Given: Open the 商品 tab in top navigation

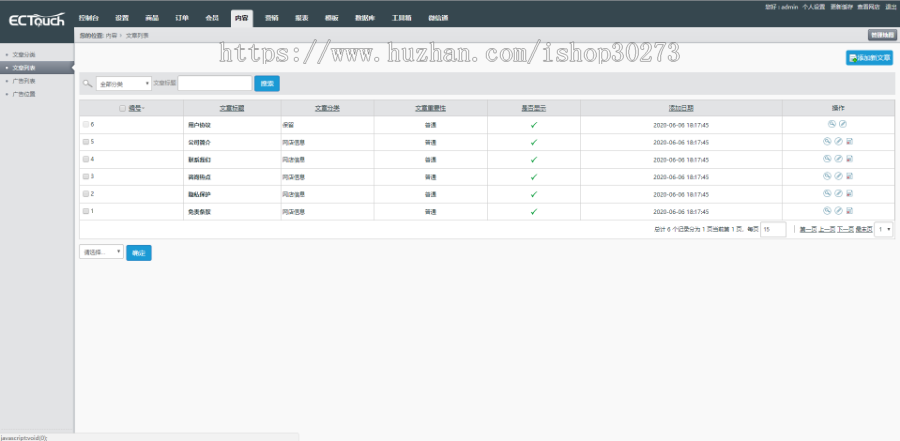Looking at the screenshot, I should 151,18.
